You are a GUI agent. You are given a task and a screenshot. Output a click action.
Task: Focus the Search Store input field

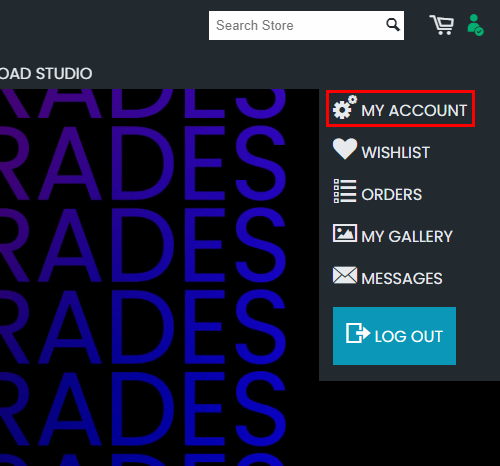(306, 25)
